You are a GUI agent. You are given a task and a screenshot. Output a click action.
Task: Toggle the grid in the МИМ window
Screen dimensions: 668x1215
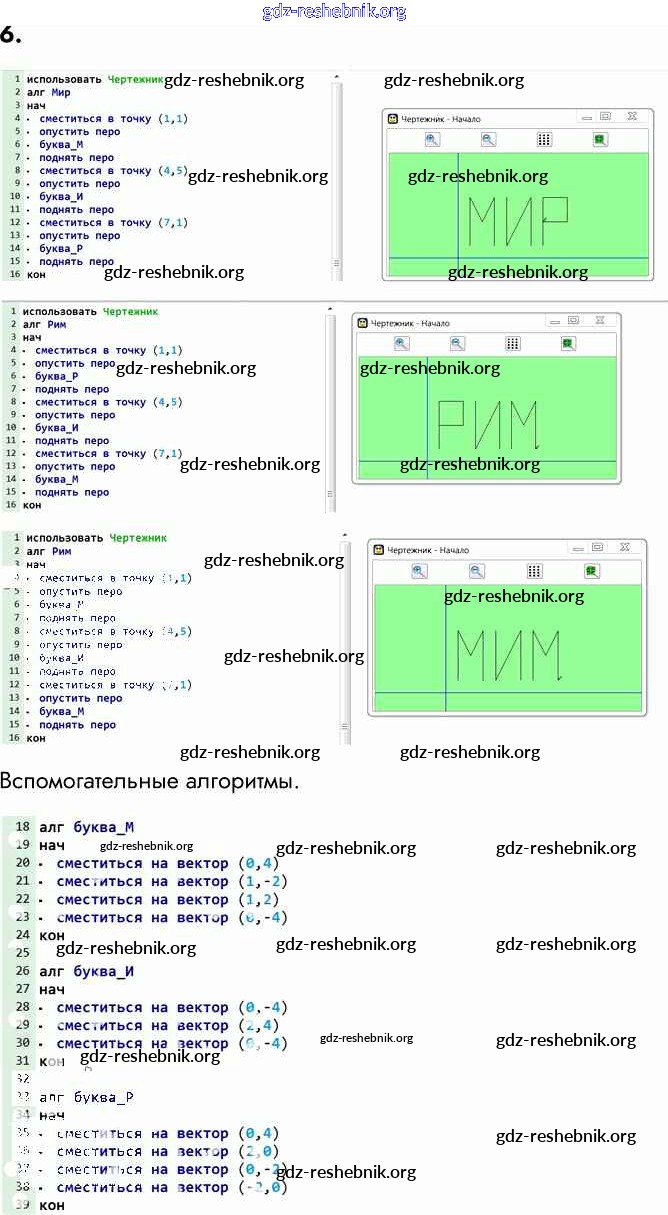coord(535,571)
